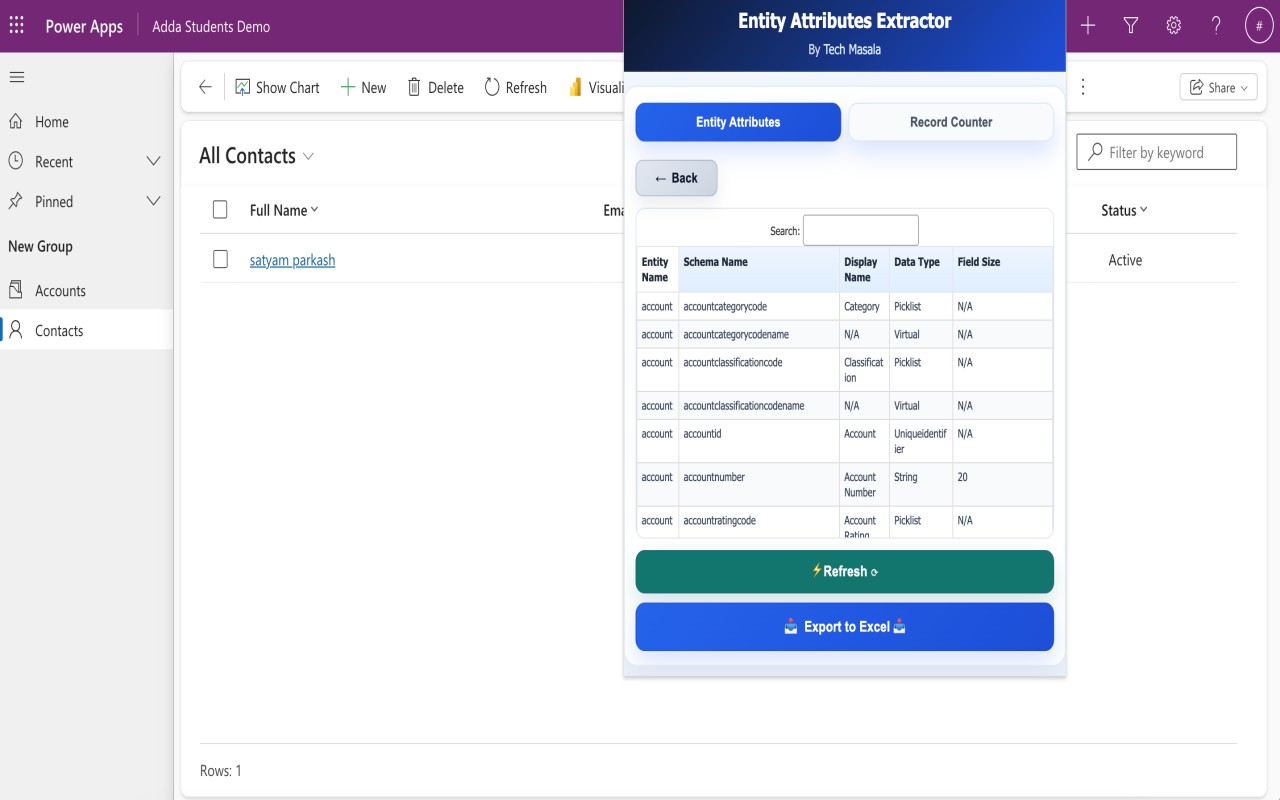Select the accountcategorycodename cell
This screenshot has height=800, width=1280.
point(759,334)
